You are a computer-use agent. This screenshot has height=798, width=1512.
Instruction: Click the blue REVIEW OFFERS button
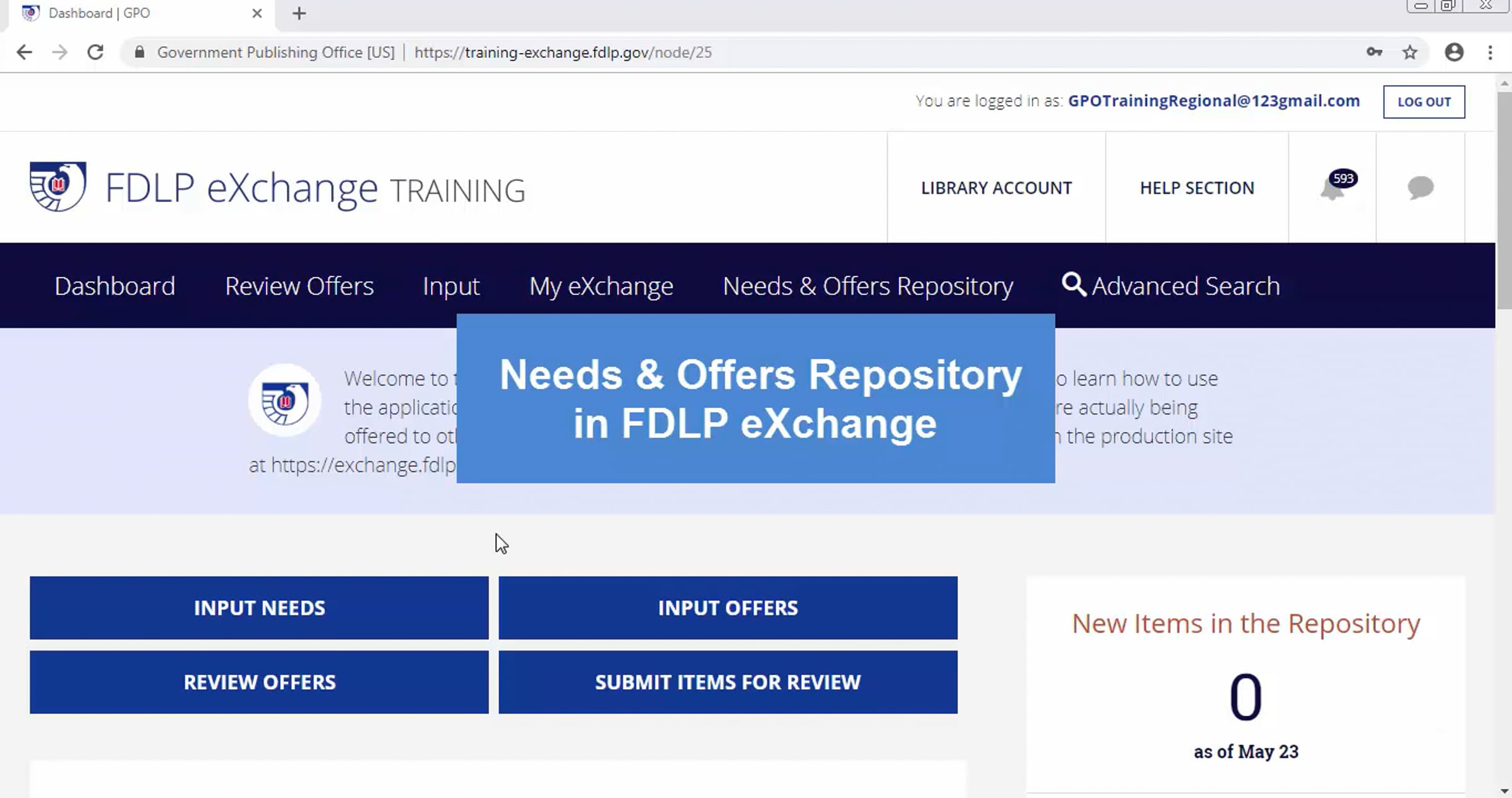coord(259,682)
